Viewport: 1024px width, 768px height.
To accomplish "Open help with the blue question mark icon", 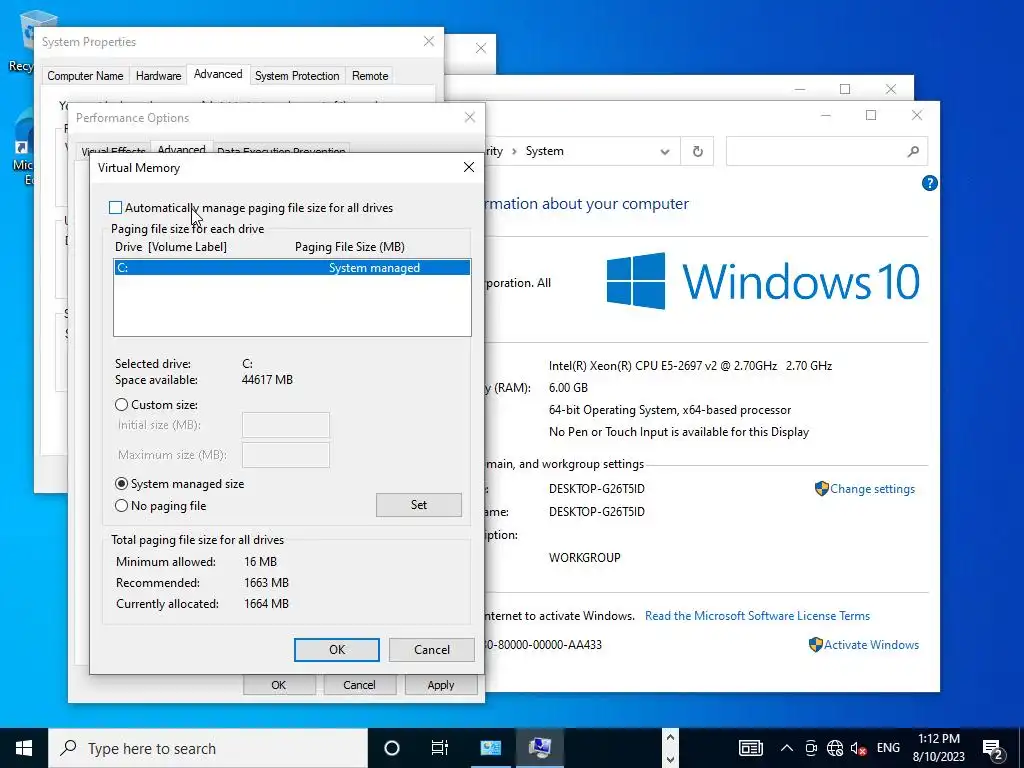I will [929, 184].
